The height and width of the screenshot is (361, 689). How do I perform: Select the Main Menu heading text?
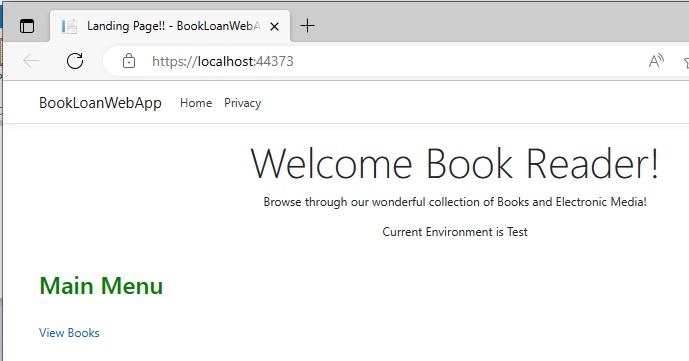tap(101, 285)
